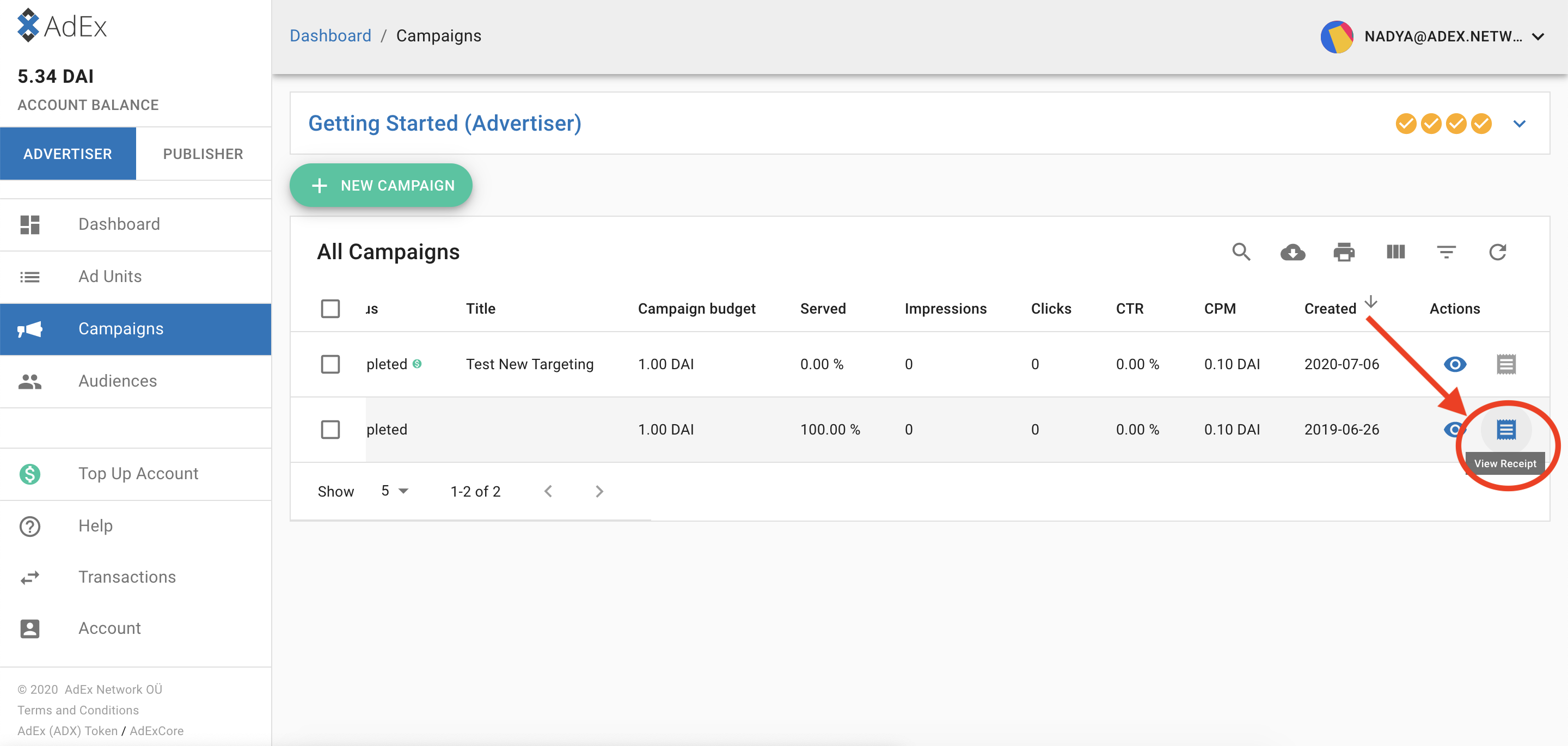Go to next page of campaigns
This screenshot has height=746, width=1568.
599,491
